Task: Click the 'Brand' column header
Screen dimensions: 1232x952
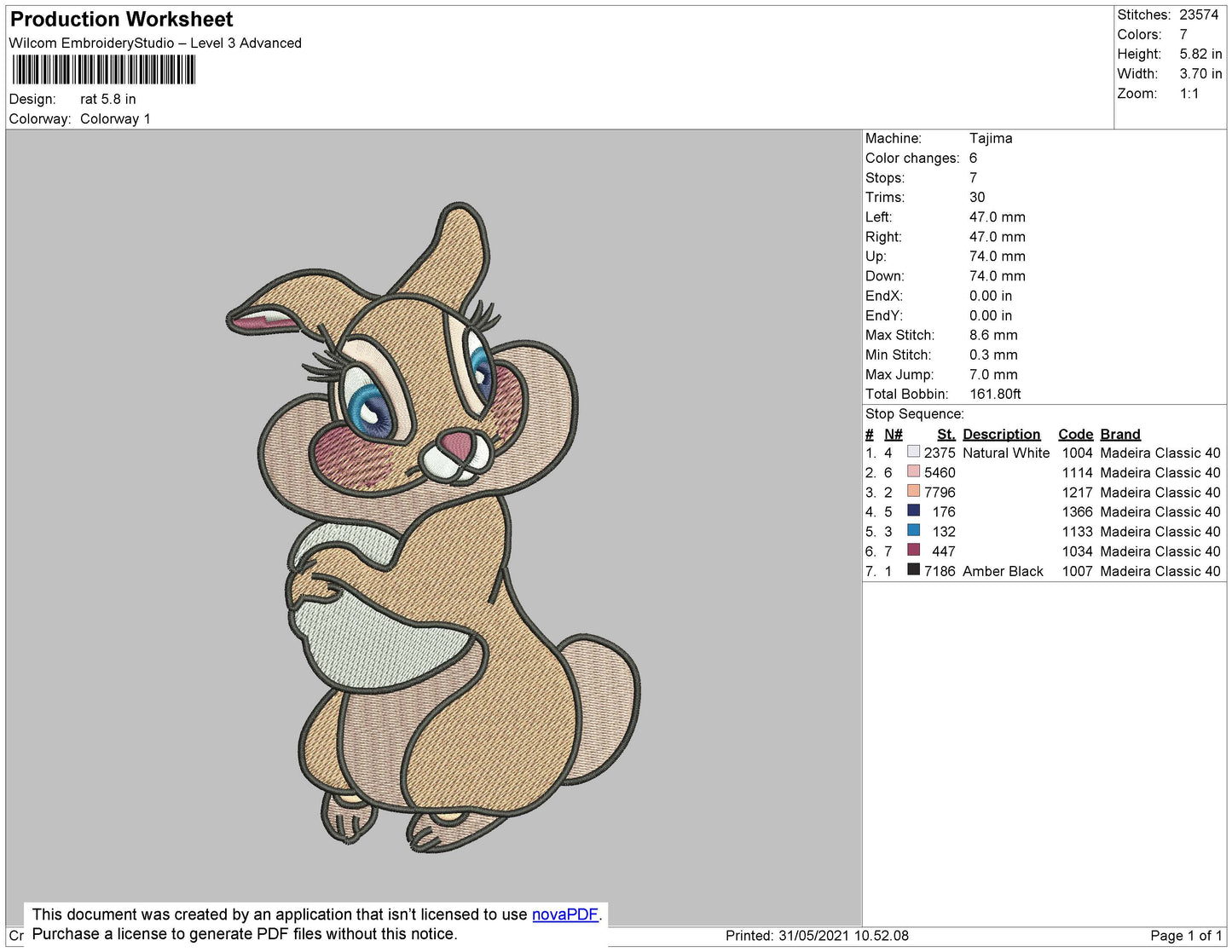Action: (x=1120, y=435)
